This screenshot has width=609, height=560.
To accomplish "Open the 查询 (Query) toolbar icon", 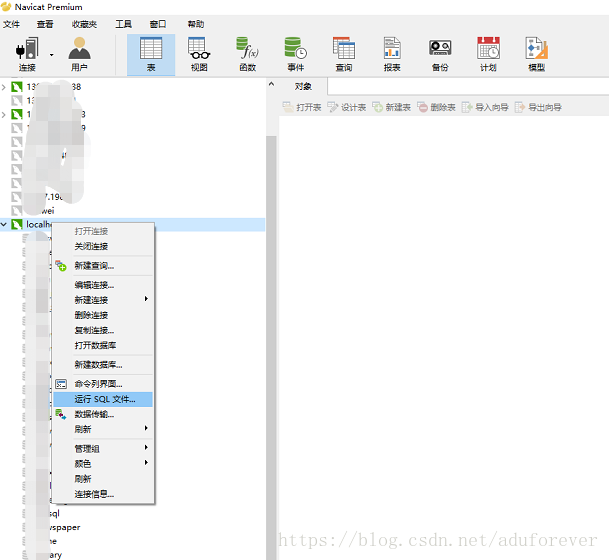I will pos(344,55).
